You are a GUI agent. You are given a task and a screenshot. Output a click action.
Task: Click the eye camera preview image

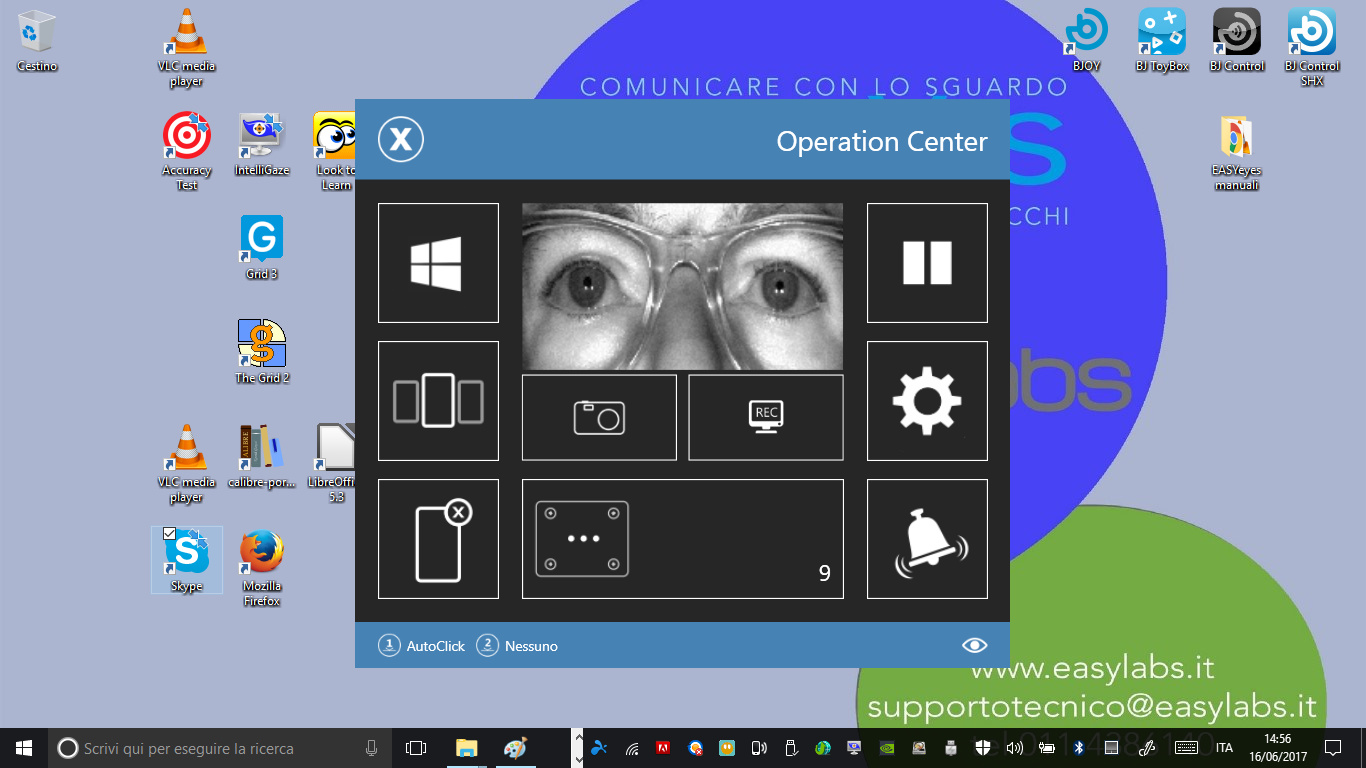[683, 287]
